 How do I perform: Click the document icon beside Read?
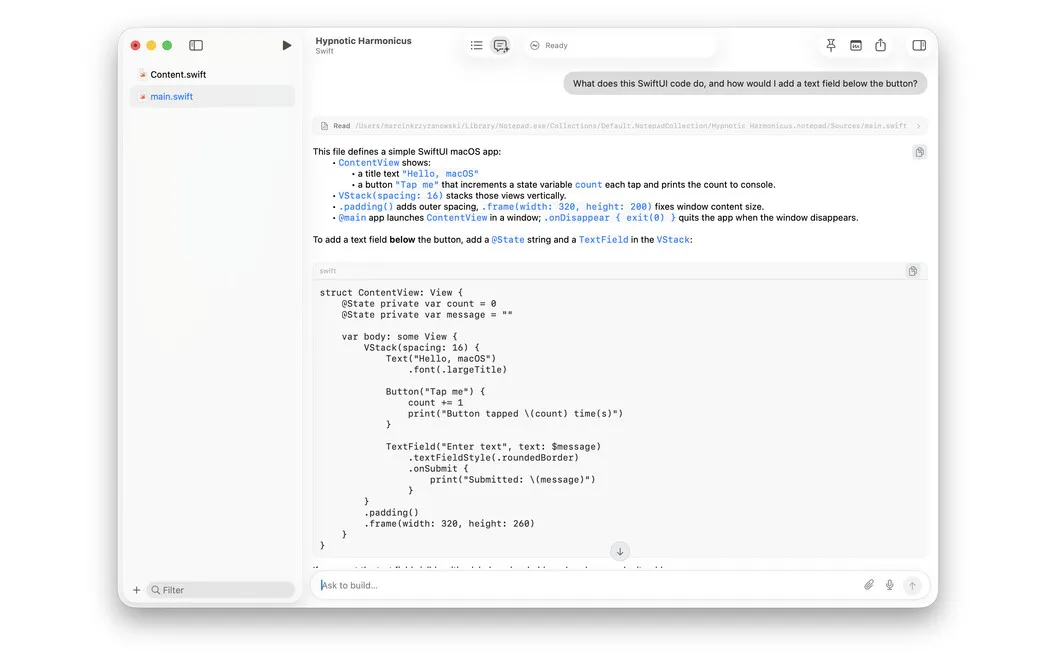point(324,126)
